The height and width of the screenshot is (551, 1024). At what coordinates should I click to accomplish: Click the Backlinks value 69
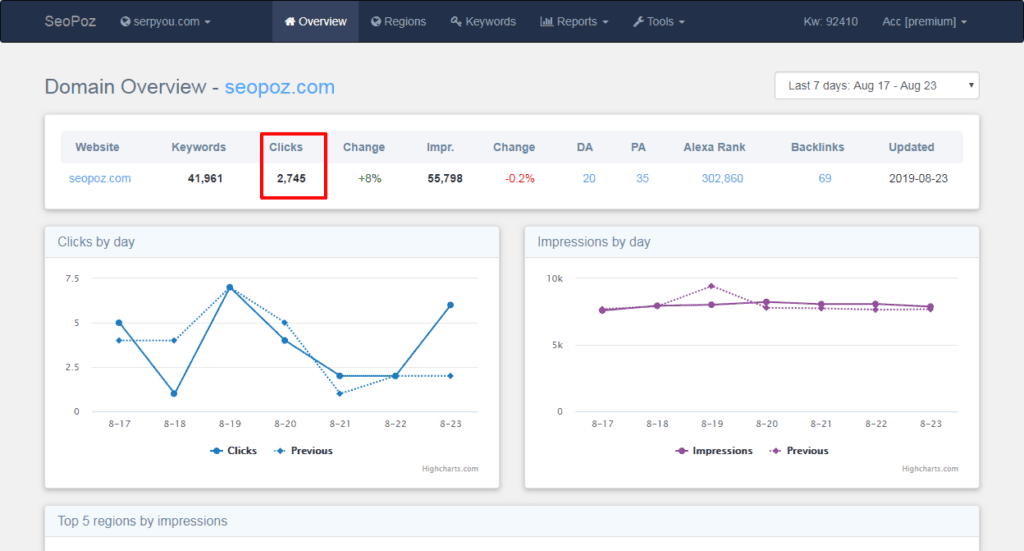pos(825,178)
